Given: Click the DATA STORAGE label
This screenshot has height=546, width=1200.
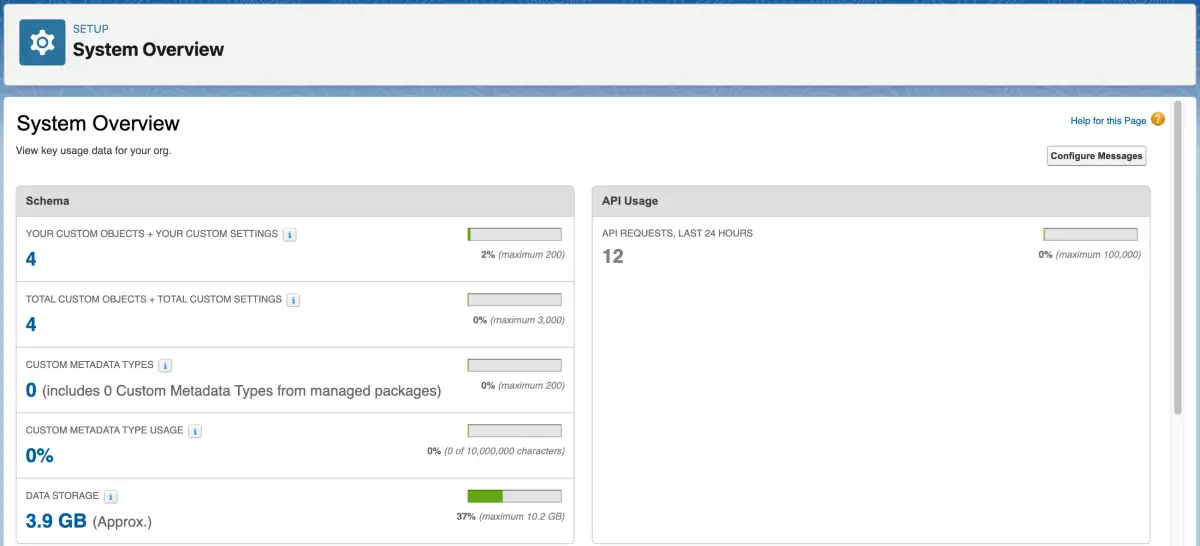Looking at the screenshot, I should pyautogui.click(x=62, y=496).
